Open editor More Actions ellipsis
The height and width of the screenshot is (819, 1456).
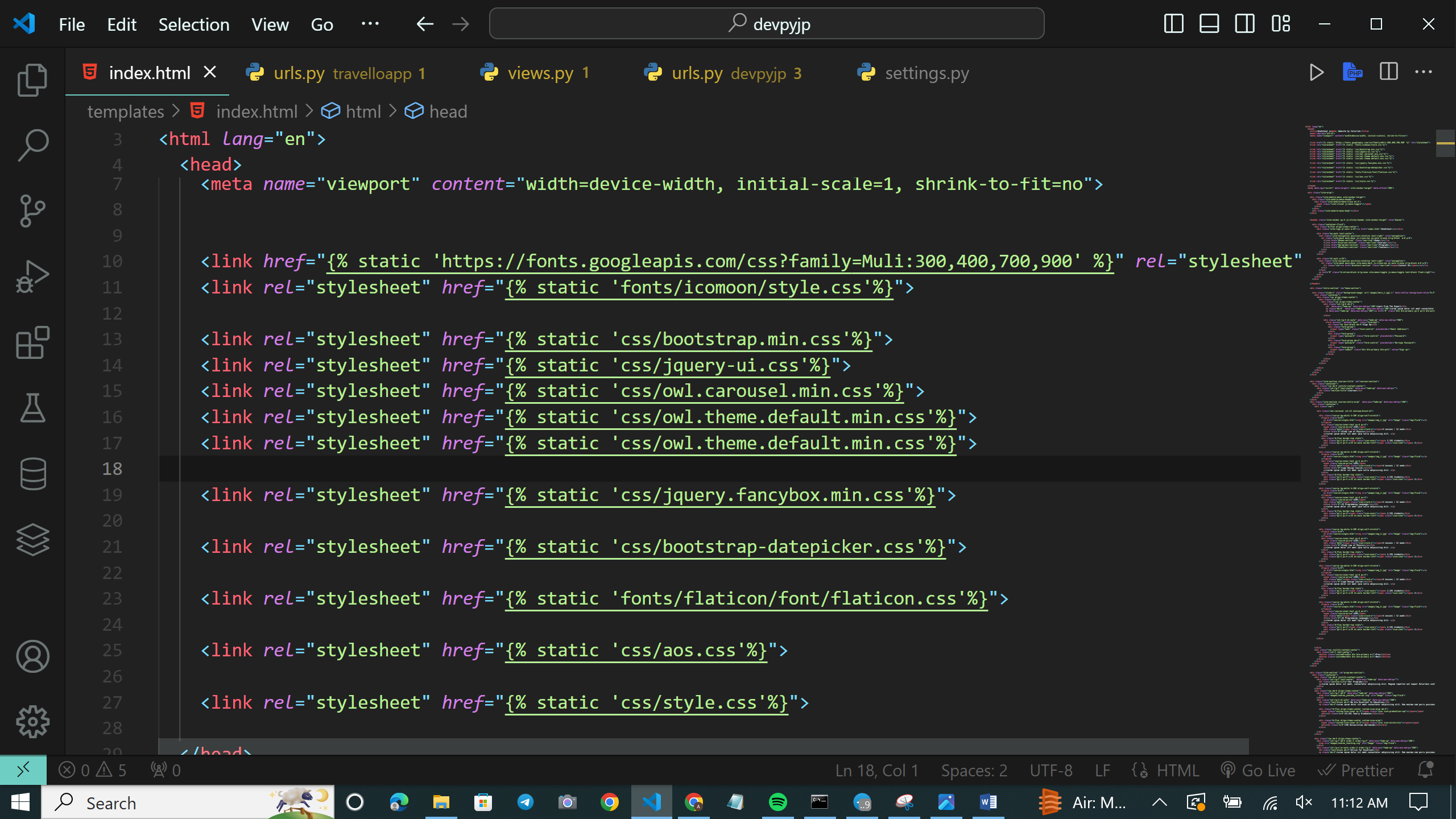click(x=1423, y=72)
